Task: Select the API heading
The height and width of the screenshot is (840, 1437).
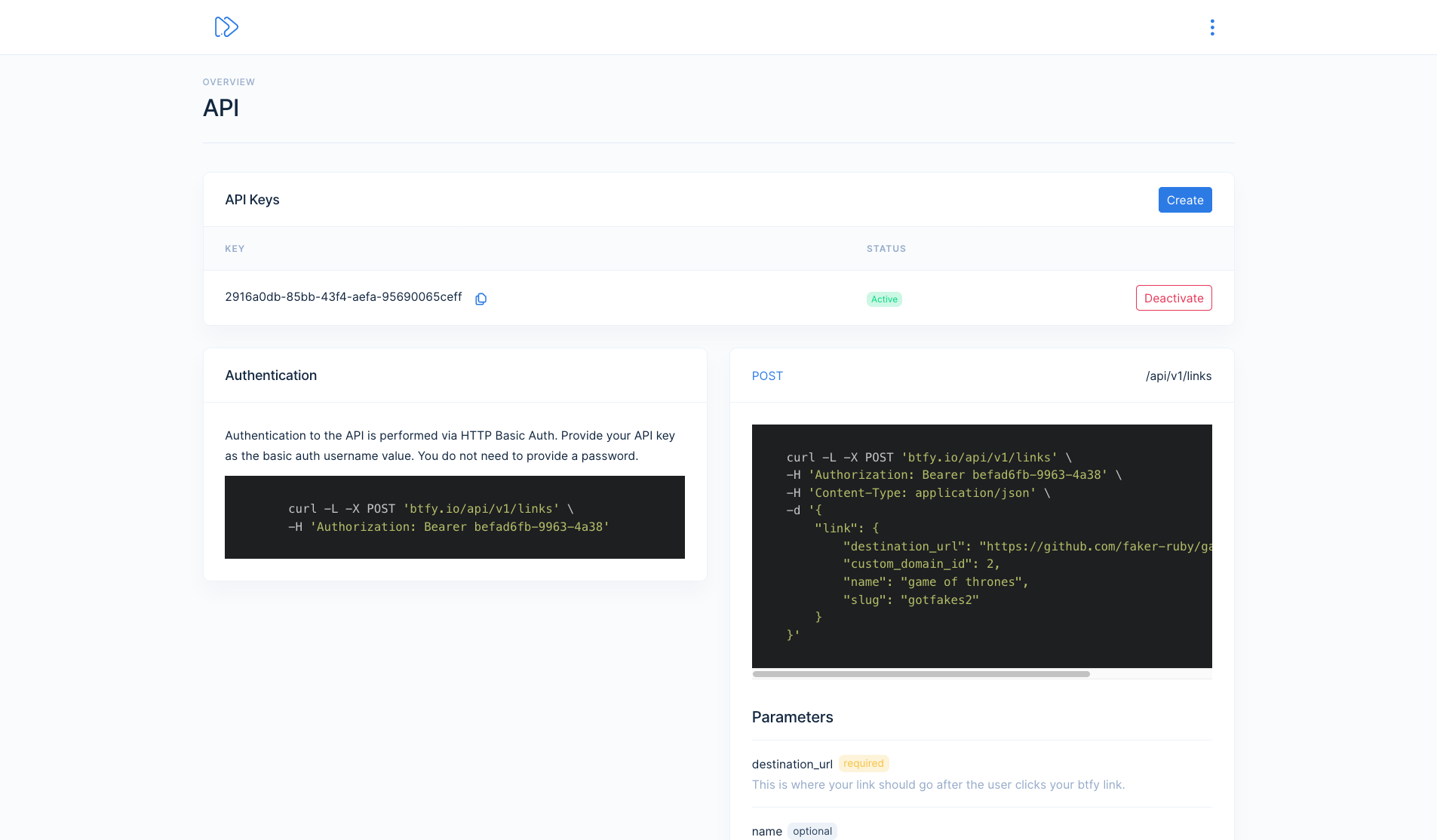Action: [x=220, y=108]
